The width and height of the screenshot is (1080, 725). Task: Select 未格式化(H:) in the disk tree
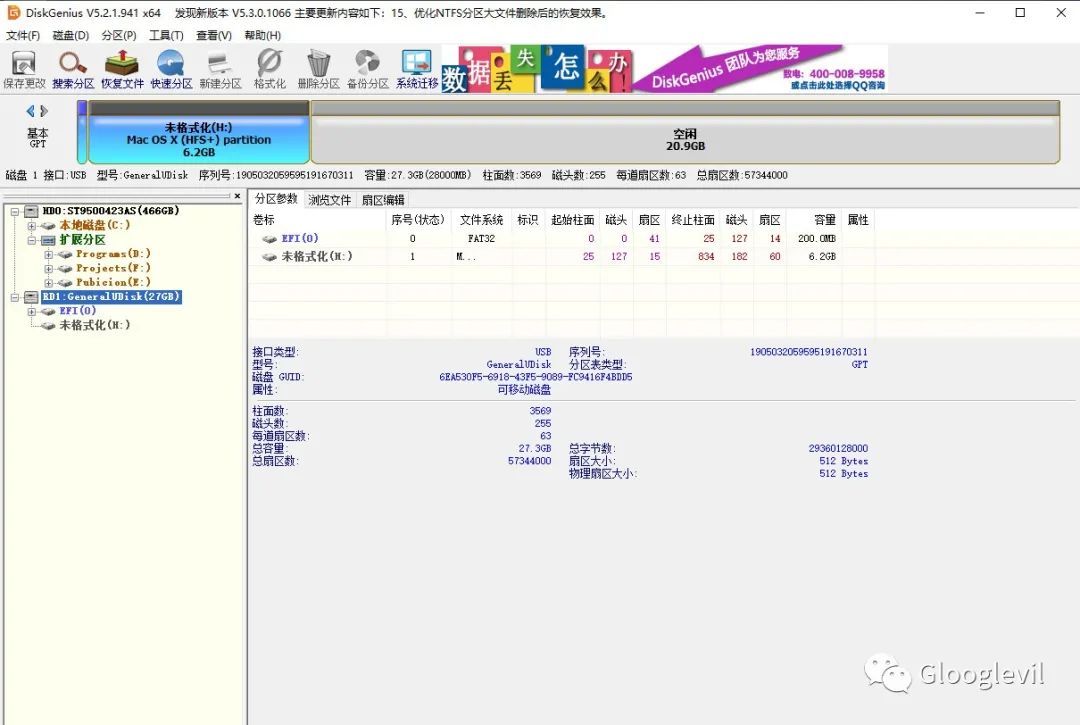(x=94, y=325)
